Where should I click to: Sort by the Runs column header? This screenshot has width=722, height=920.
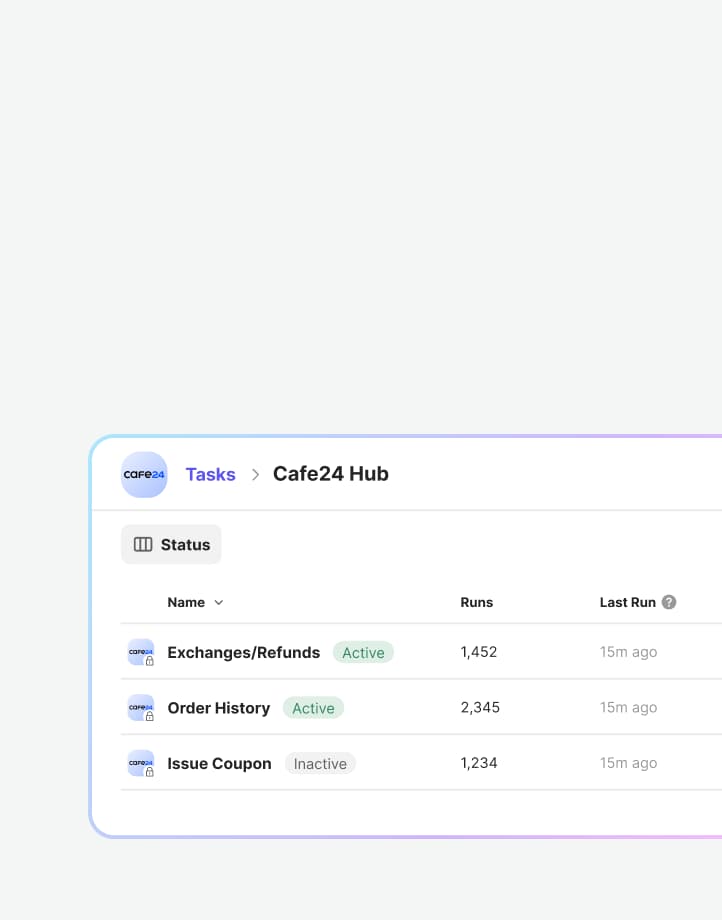click(476, 602)
